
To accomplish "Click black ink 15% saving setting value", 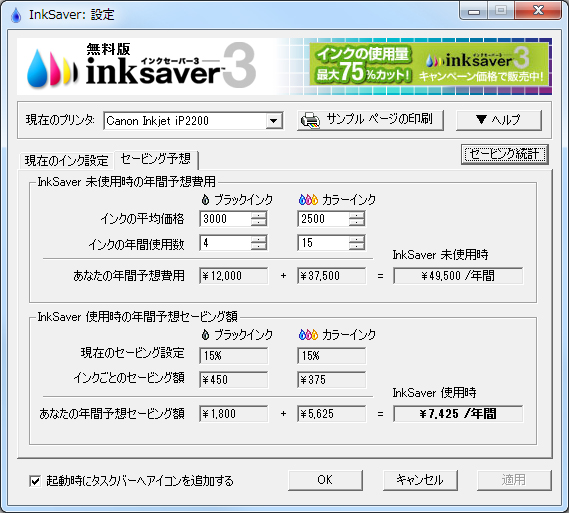I will 234,356.
